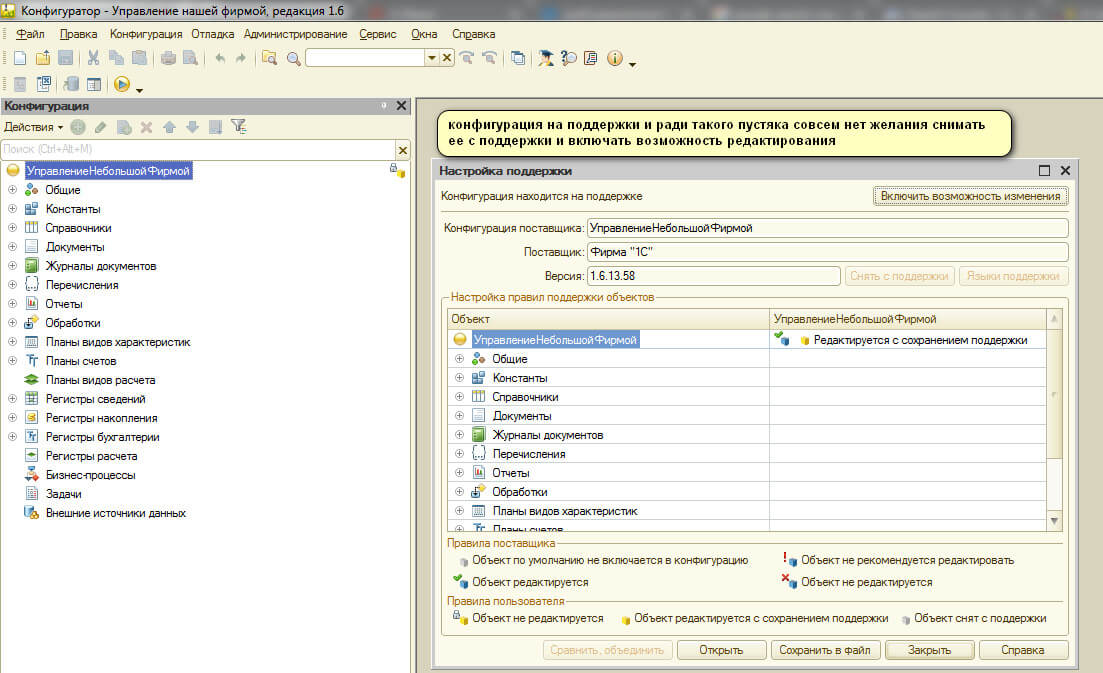Image resolution: width=1103 pixels, height=673 pixels.
Task: Click the Включить возможность изменения button
Action: (970, 196)
